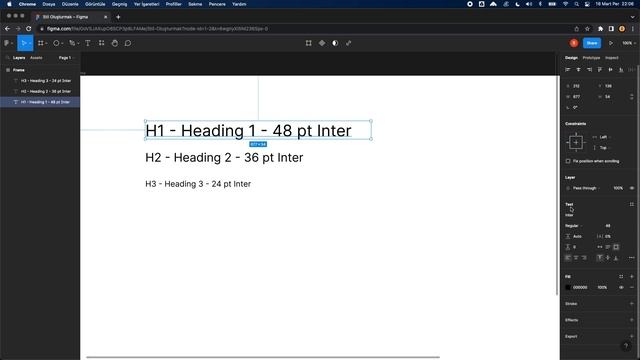Click the user avatar in Figma toolbar
Viewport: 640px width, 360px height.
574,43
